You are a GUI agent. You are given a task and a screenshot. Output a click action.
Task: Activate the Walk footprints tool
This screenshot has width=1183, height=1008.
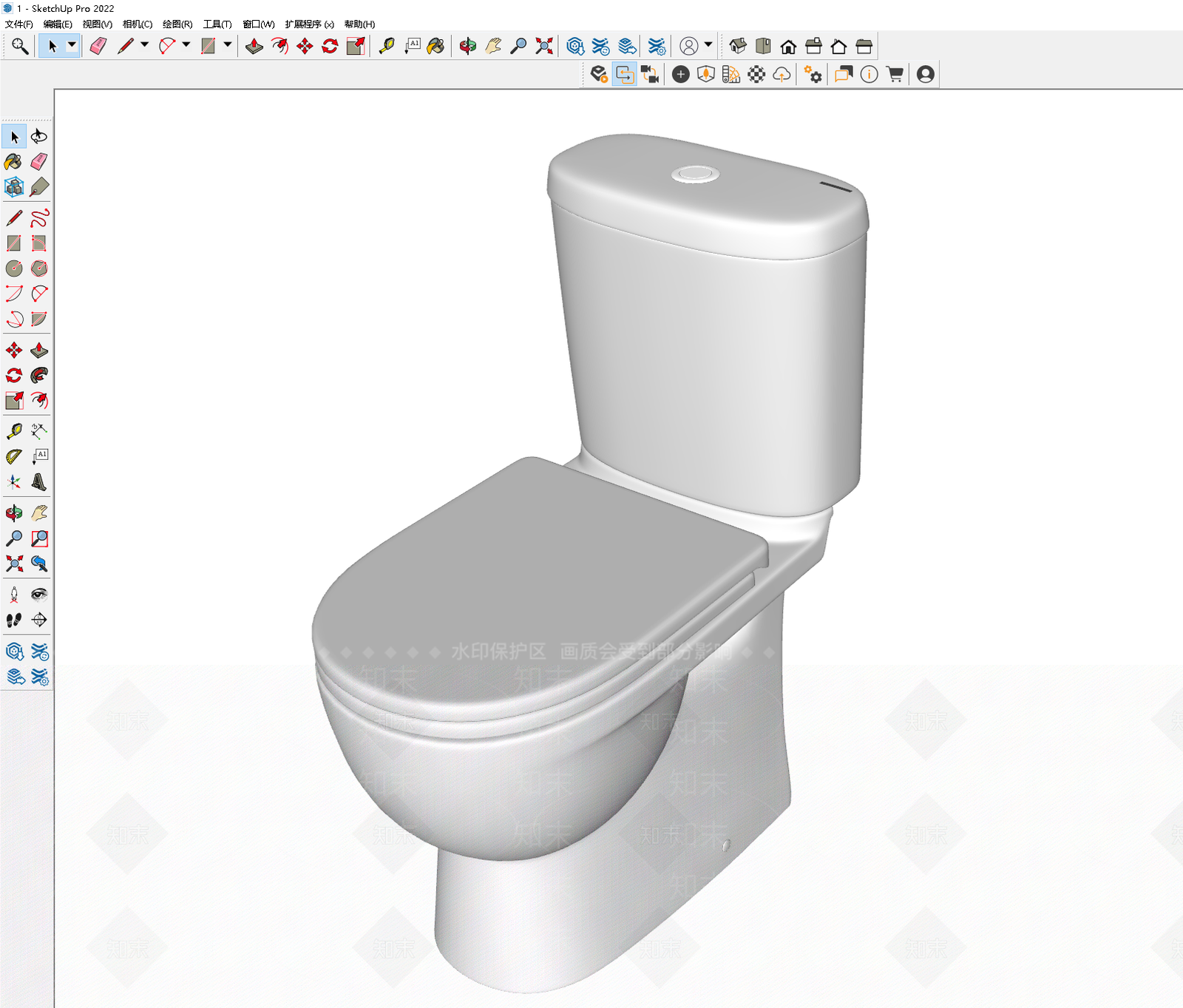(13, 620)
